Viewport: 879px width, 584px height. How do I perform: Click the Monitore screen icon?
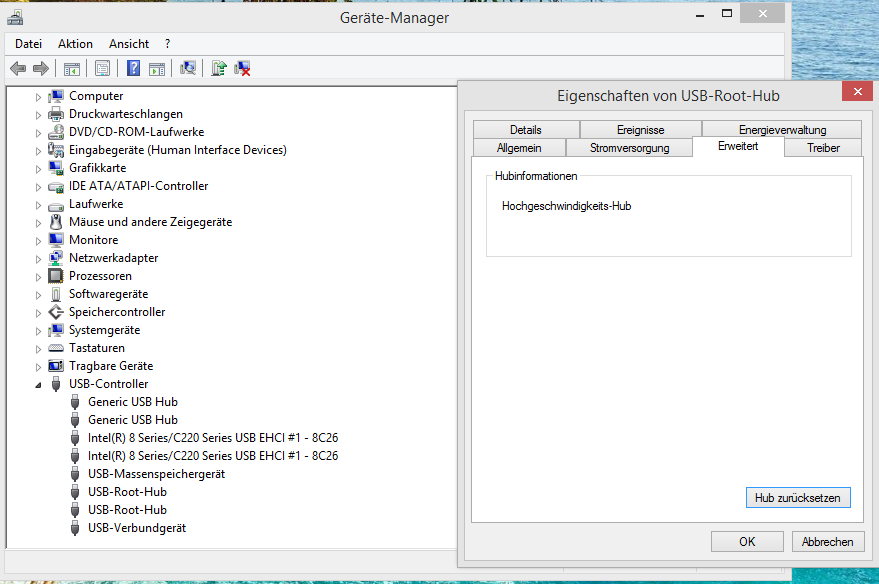[x=56, y=240]
